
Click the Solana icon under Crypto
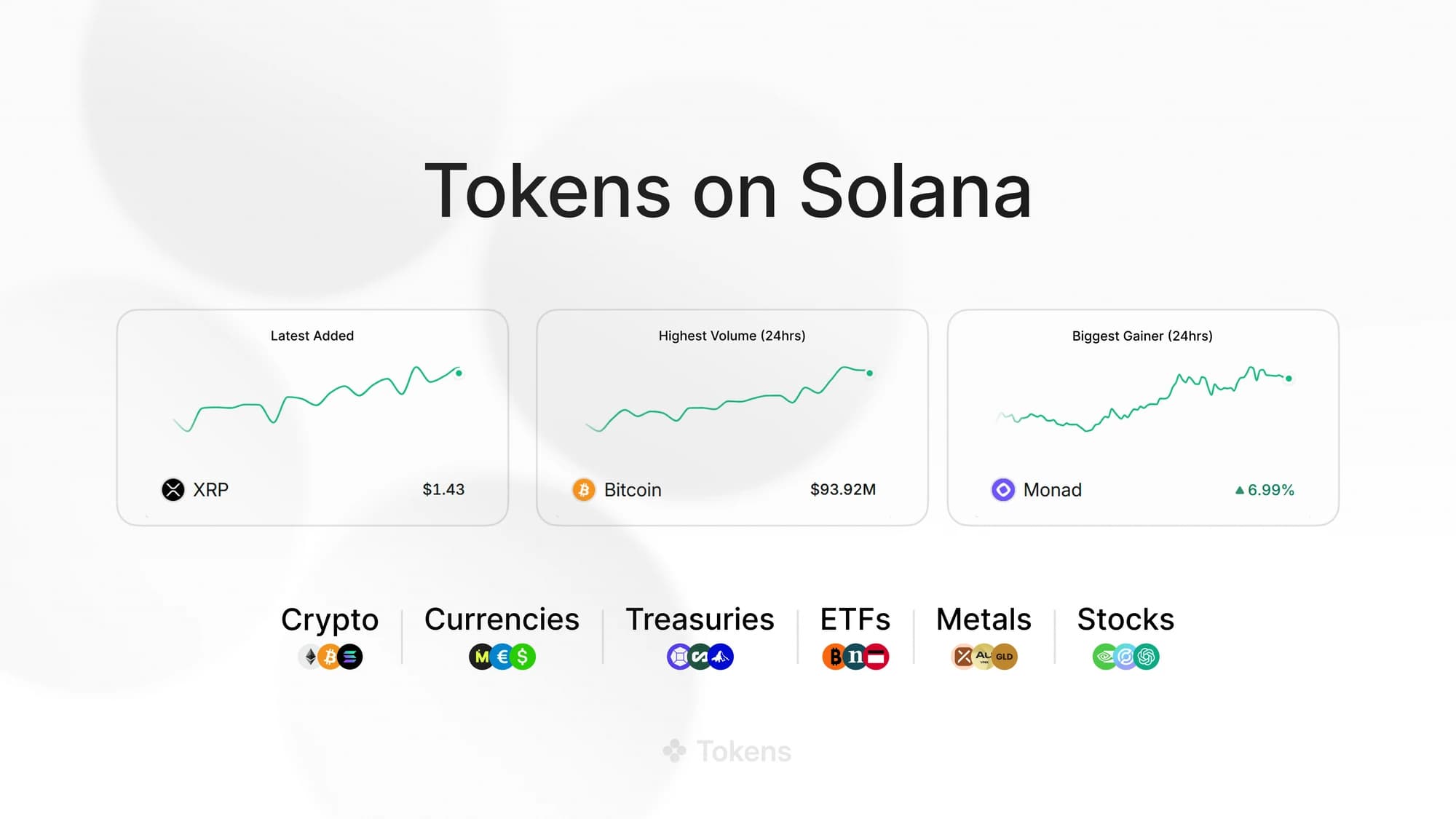351,657
